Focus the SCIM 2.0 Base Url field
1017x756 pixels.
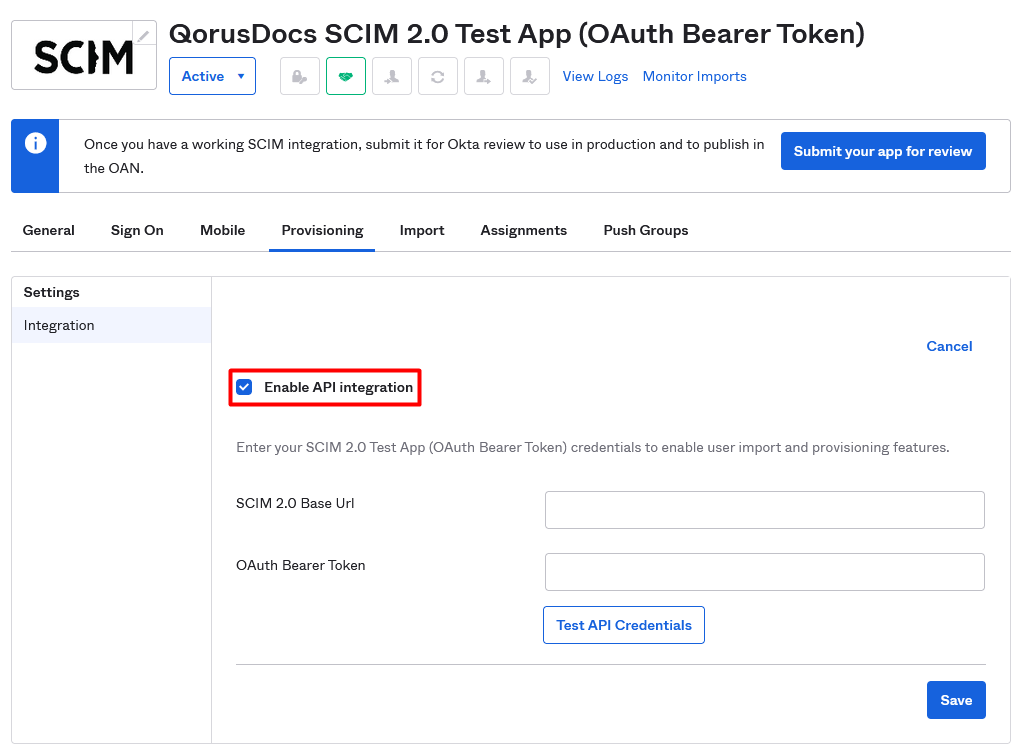tap(765, 510)
